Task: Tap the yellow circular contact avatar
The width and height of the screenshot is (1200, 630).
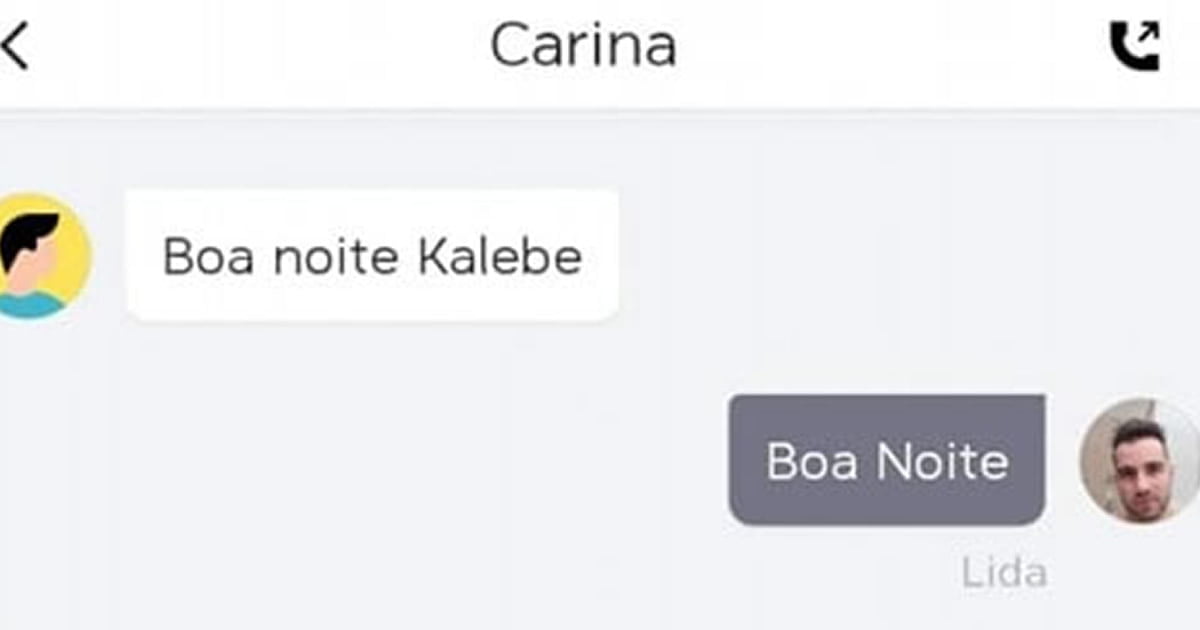Action: [x=40, y=257]
